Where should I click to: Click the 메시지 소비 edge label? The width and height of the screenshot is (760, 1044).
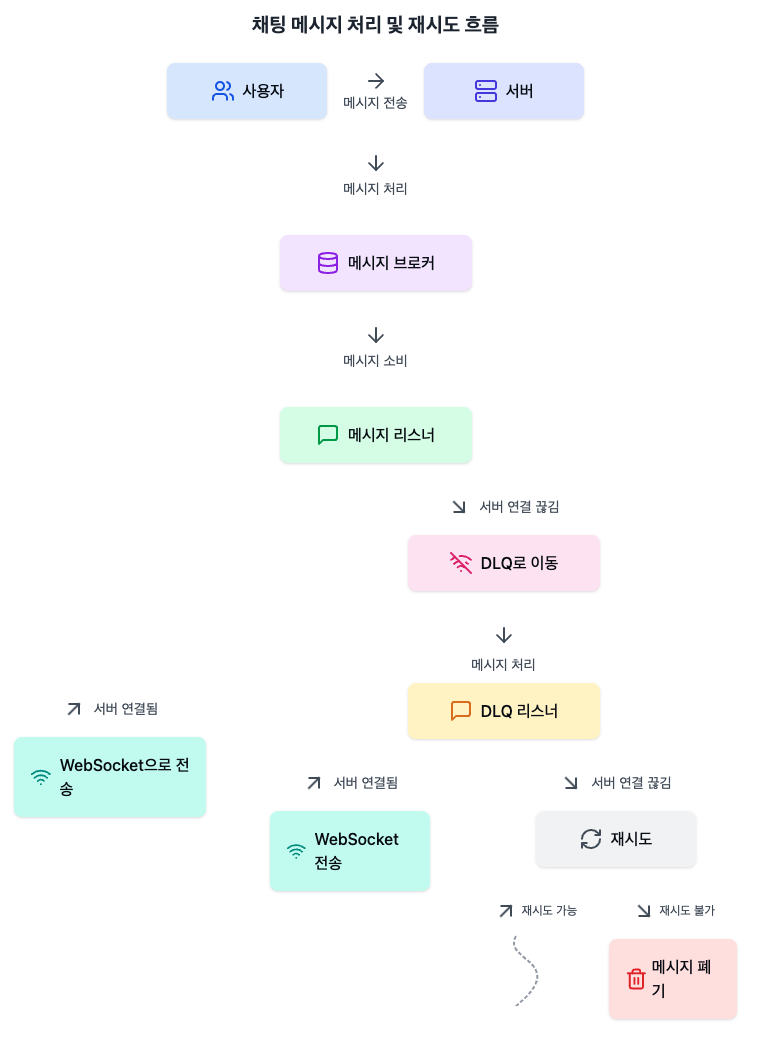point(375,360)
